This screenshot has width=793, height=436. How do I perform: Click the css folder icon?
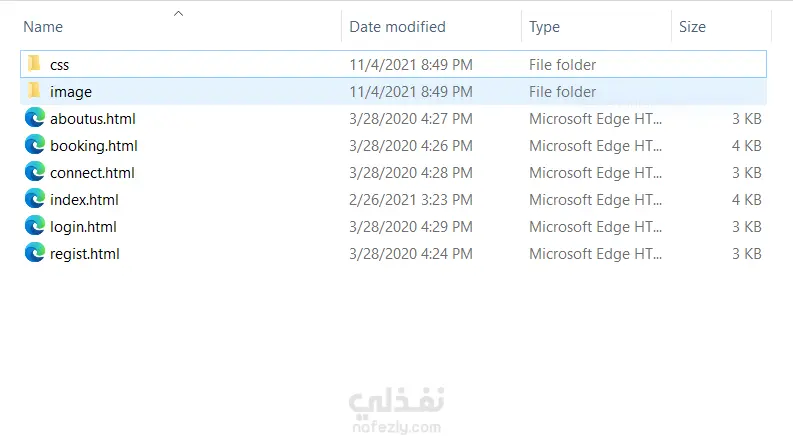coord(35,64)
